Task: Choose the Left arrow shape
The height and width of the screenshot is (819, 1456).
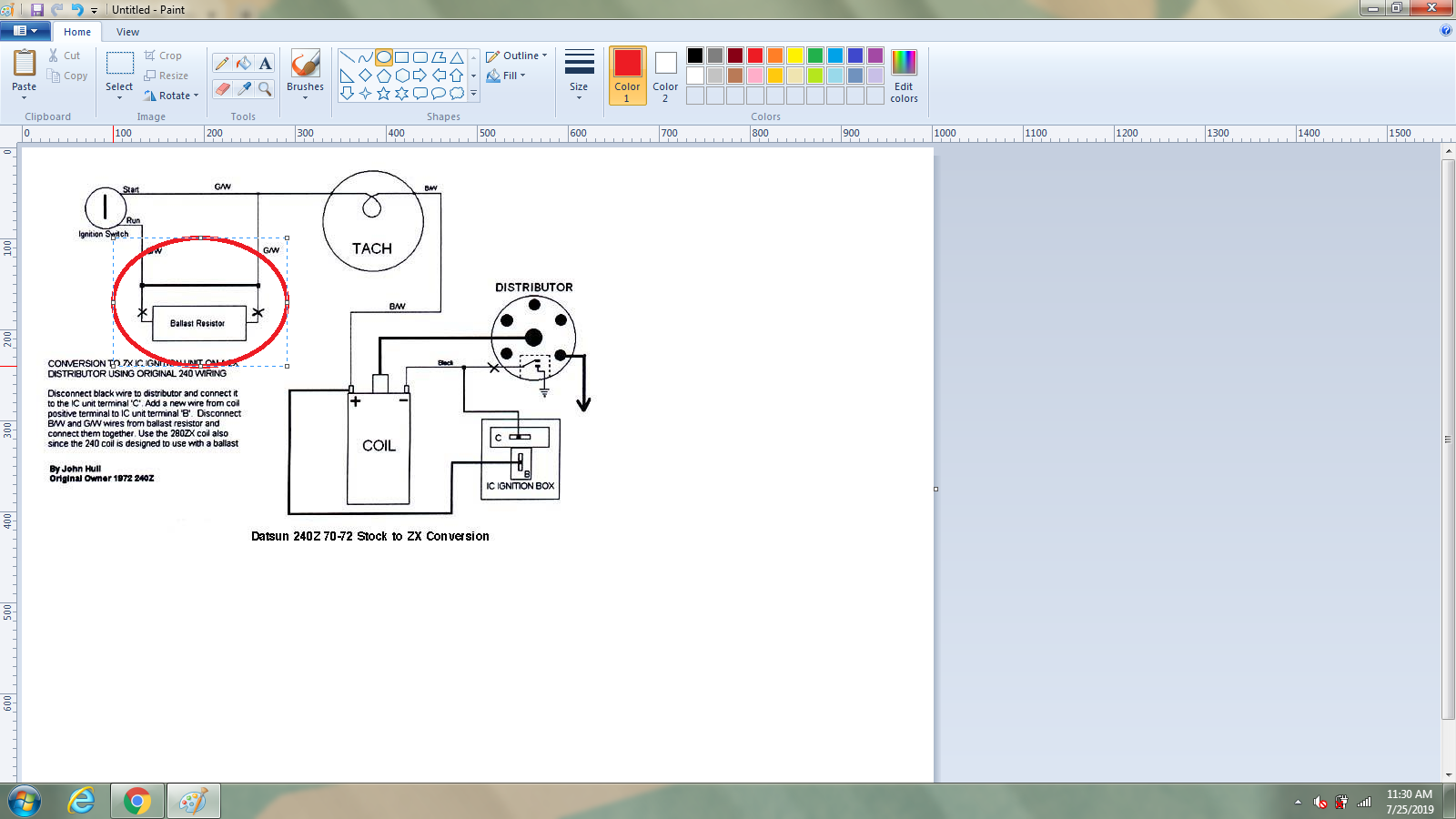Action: point(439,76)
